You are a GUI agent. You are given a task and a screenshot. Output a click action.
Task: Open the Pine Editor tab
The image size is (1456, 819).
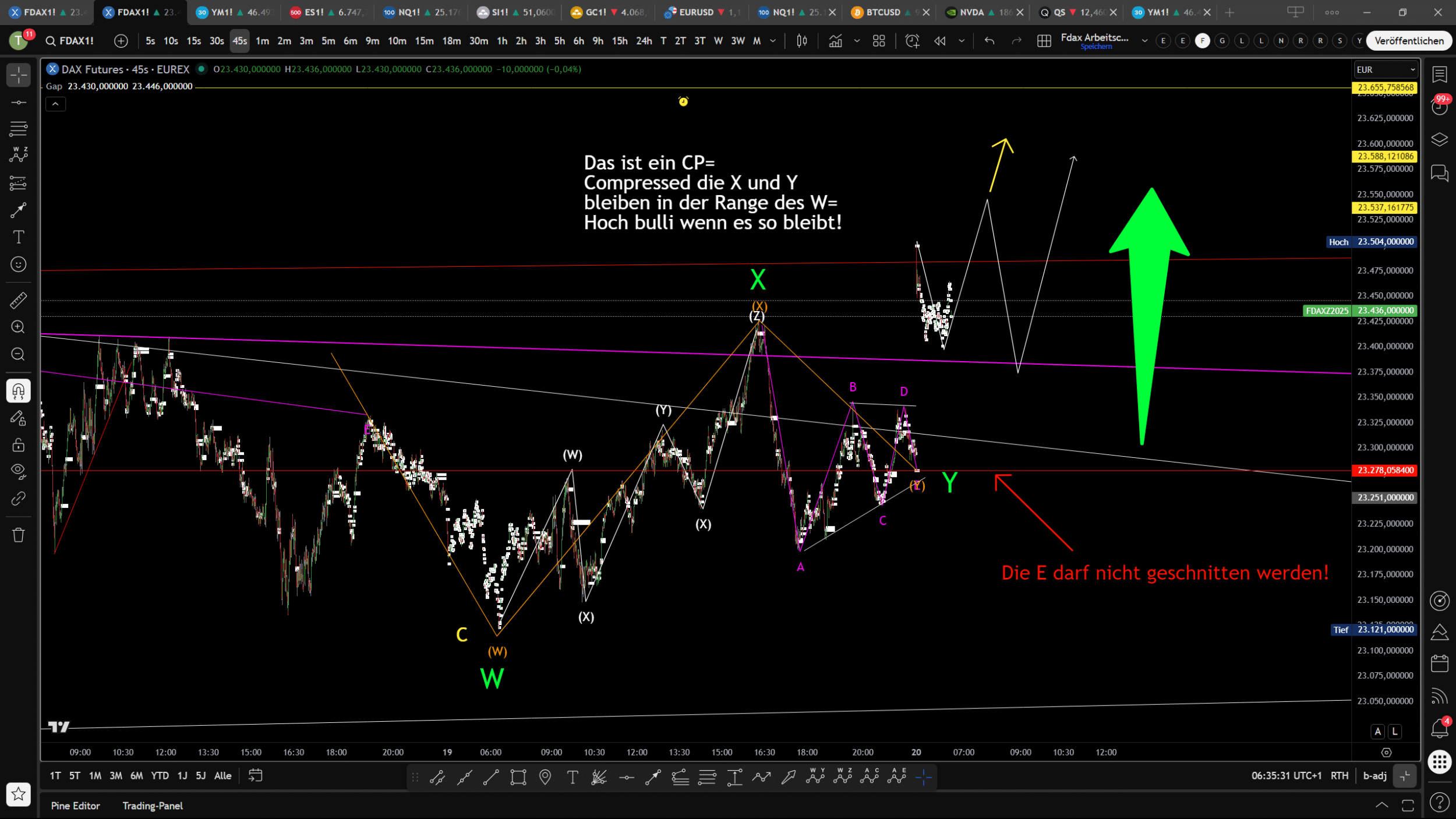75,806
